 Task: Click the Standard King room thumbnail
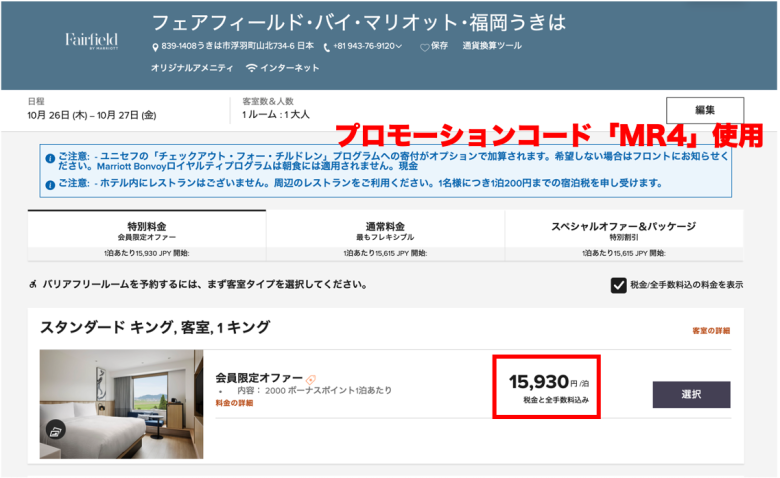coord(121,404)
